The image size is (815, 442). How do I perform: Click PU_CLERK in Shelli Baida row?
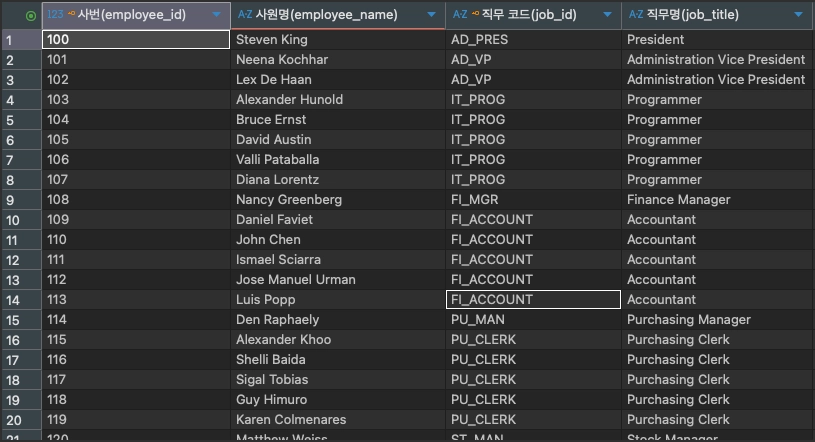click(x=533, y=360)
